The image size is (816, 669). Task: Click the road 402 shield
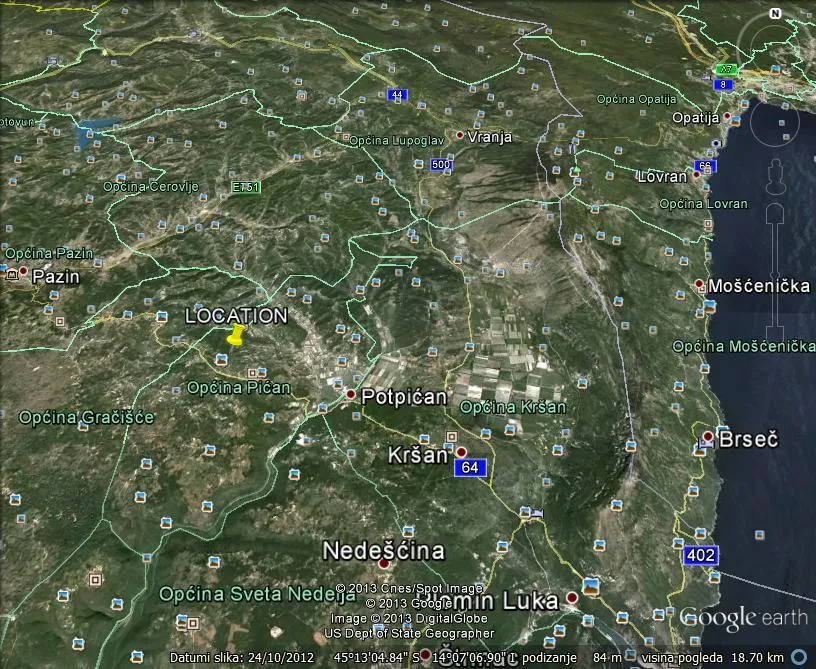coord(700,555)
